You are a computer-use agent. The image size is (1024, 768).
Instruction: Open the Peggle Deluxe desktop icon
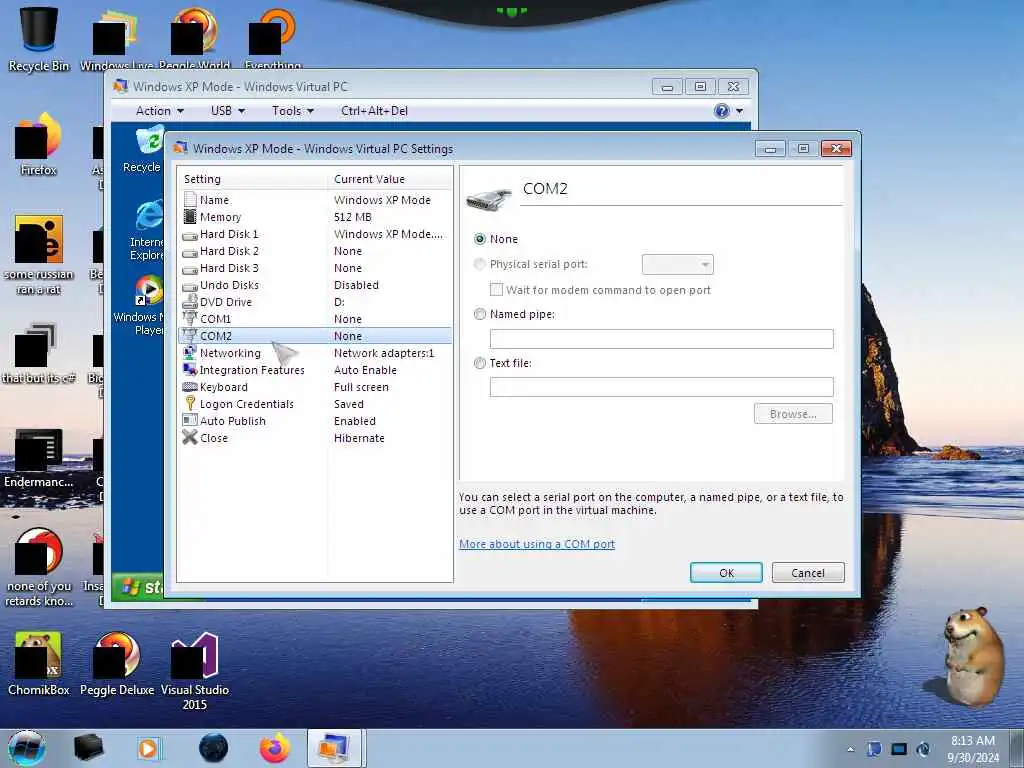[117, 664]
